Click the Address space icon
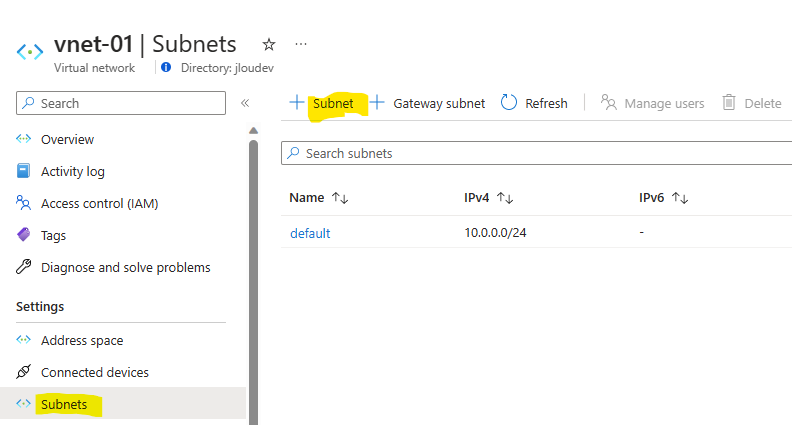 (x=23, y=340)
